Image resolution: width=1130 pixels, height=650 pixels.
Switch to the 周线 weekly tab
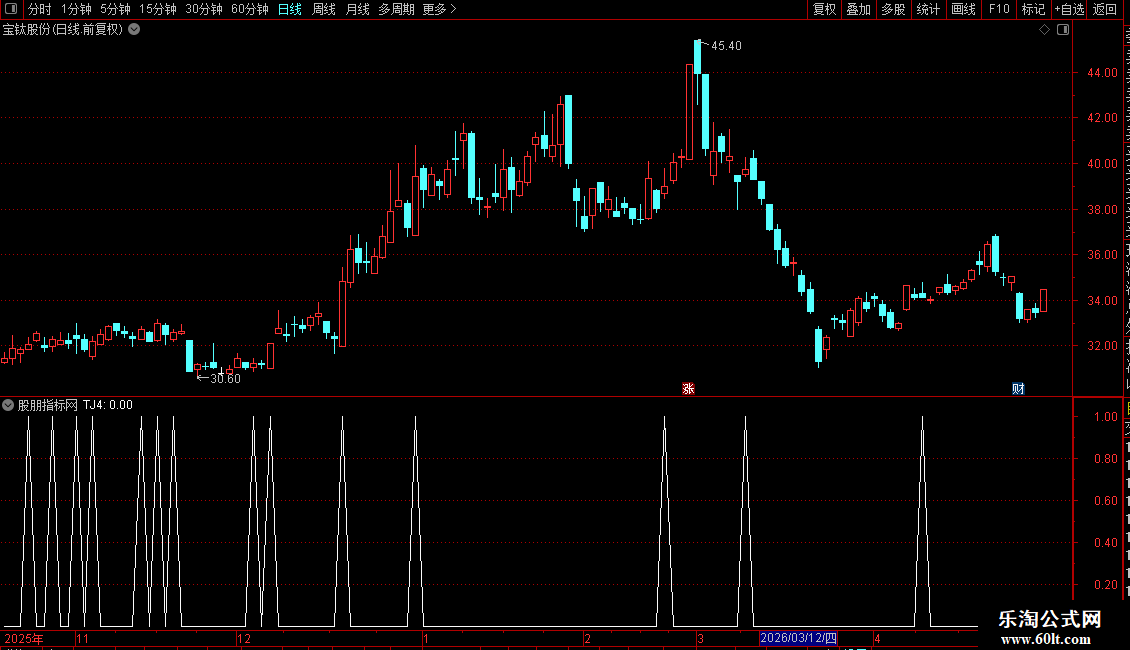(x=324, y=9)
